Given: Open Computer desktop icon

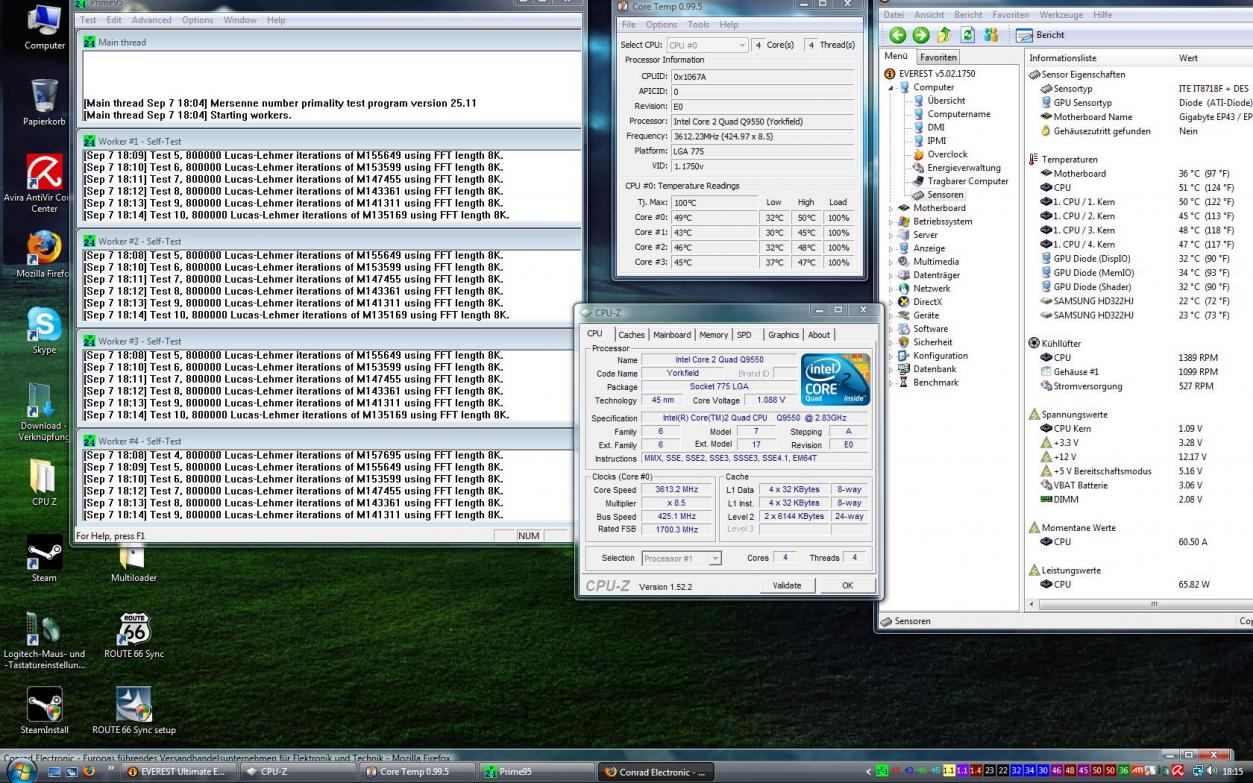Looking at the screenshot, I should pyautogui.click(x=44, y=28).
